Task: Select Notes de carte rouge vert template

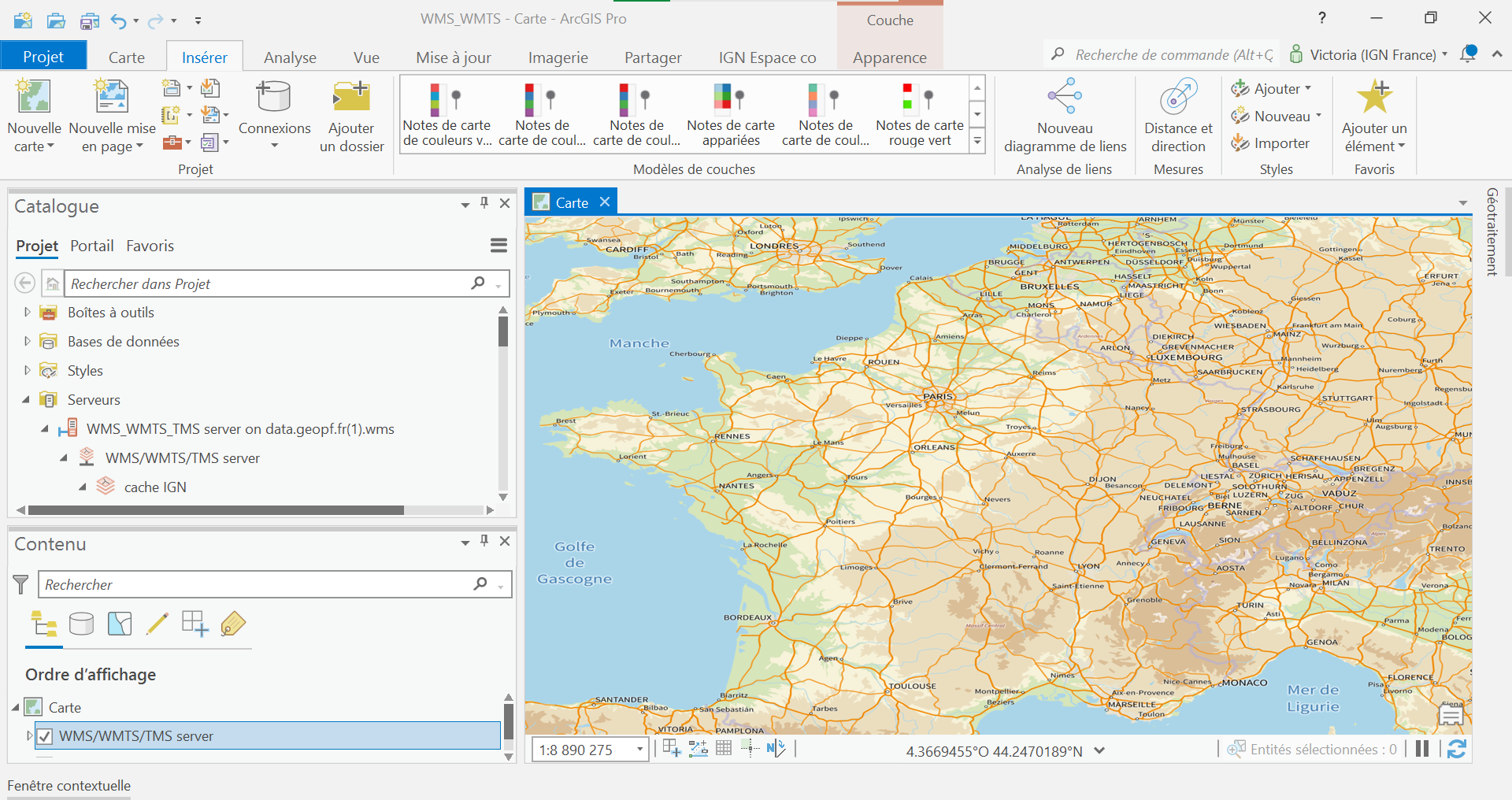Action: point(920,114)
